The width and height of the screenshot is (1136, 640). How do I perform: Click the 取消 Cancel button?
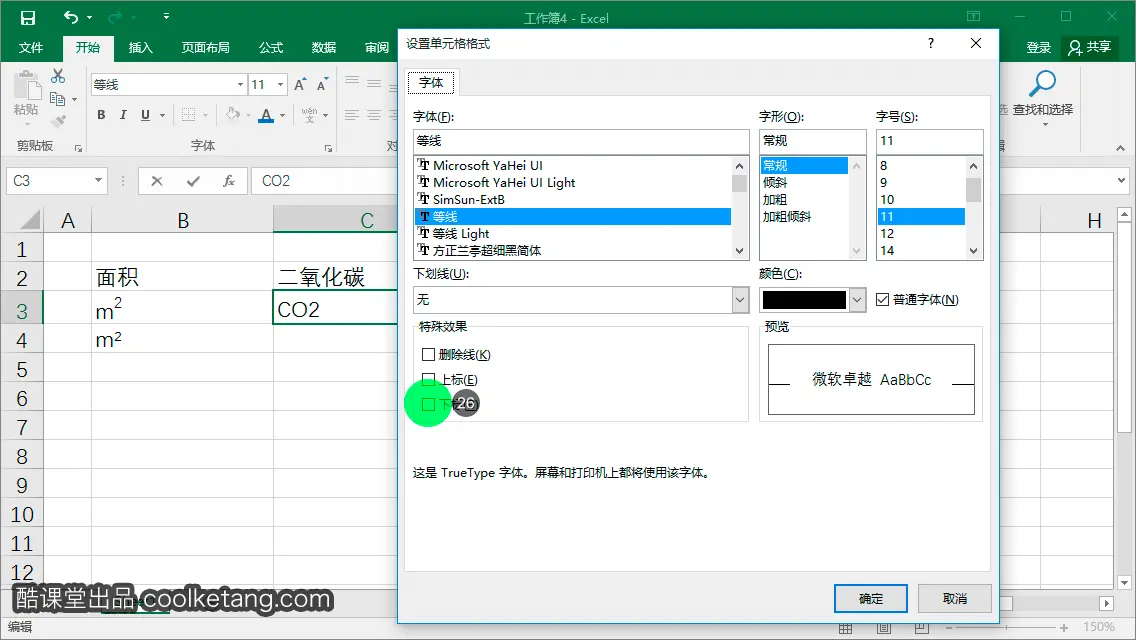click(955, 599)
